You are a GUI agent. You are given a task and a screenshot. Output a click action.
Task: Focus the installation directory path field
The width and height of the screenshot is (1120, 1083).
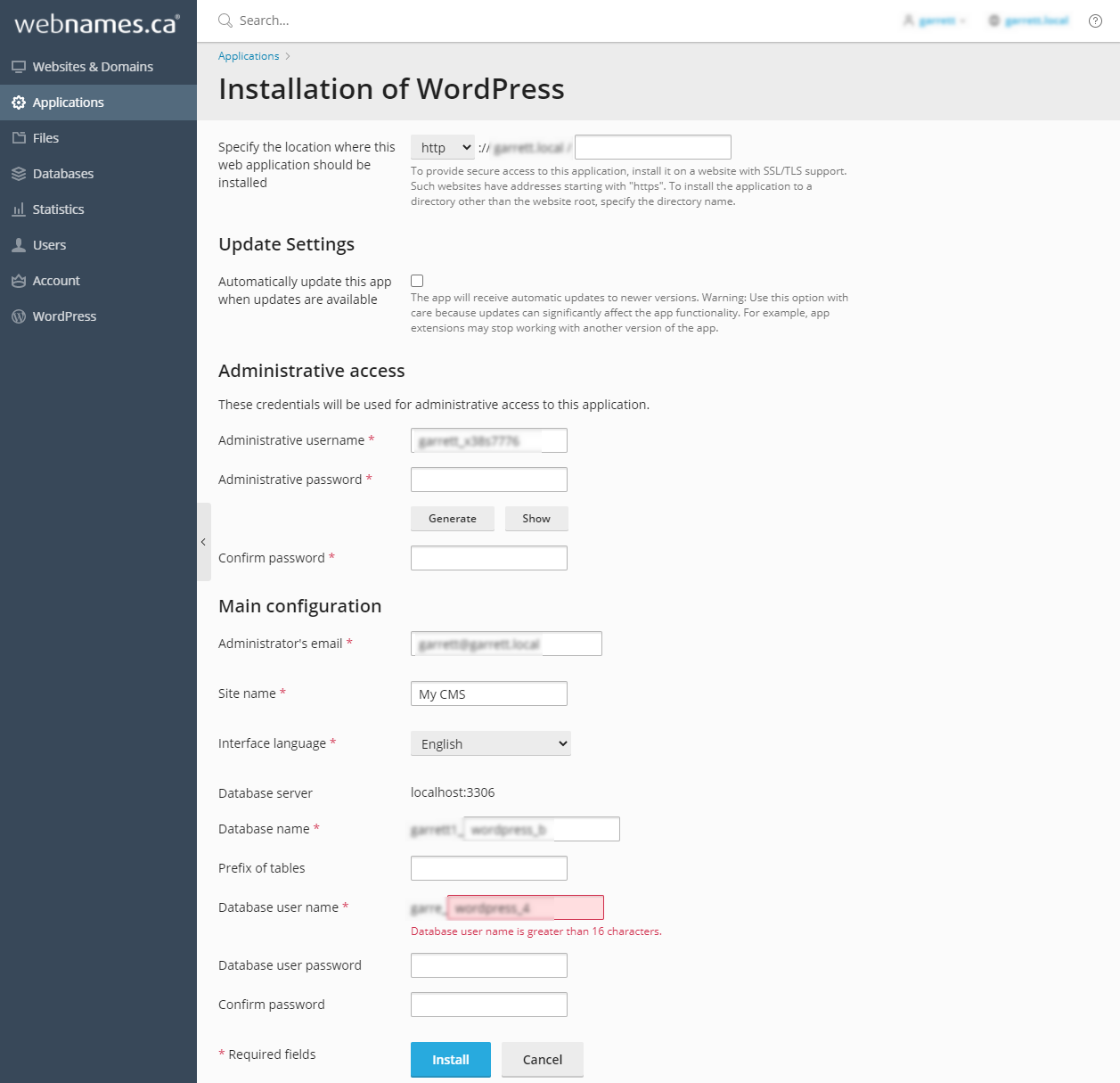(x=653, y=147)
